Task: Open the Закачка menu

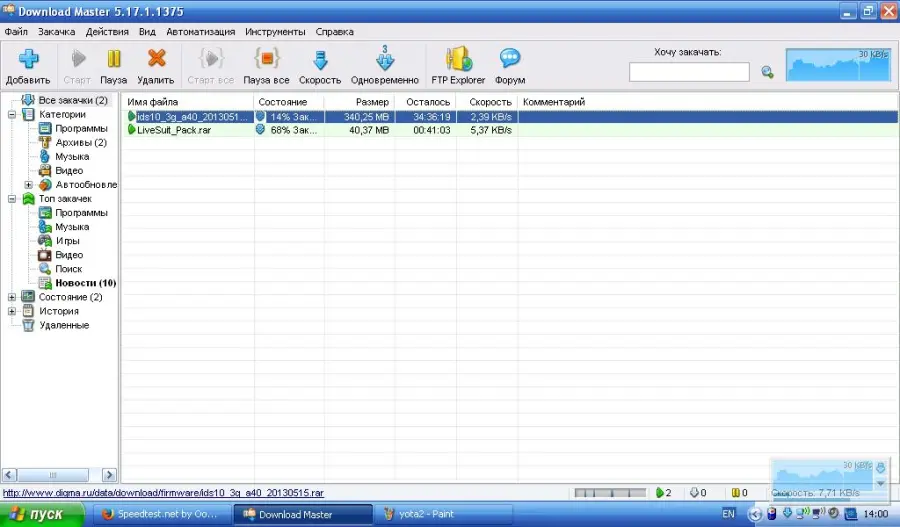Action: point(56,32)
